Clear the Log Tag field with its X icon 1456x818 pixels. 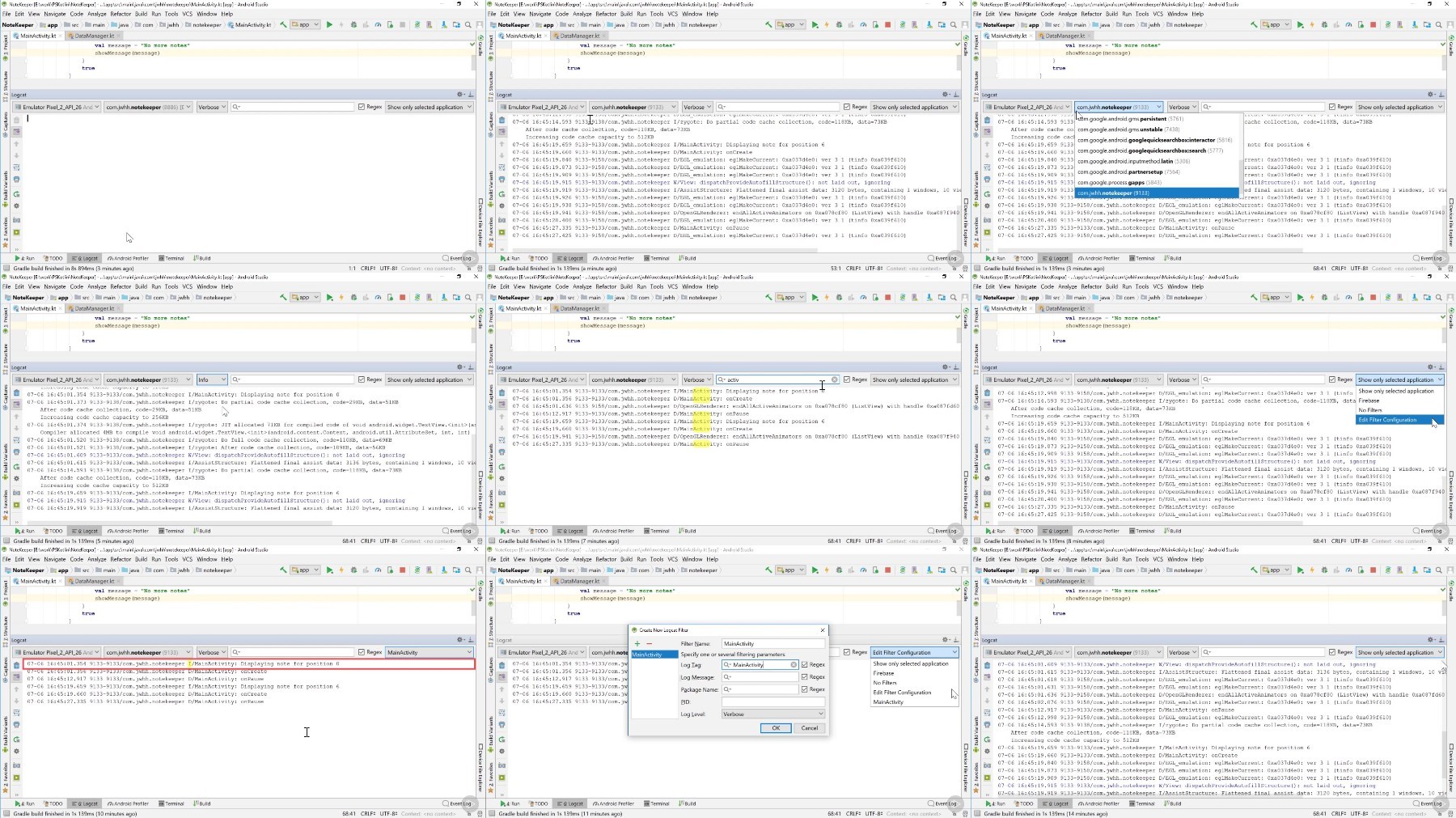(x=794, y=665)
